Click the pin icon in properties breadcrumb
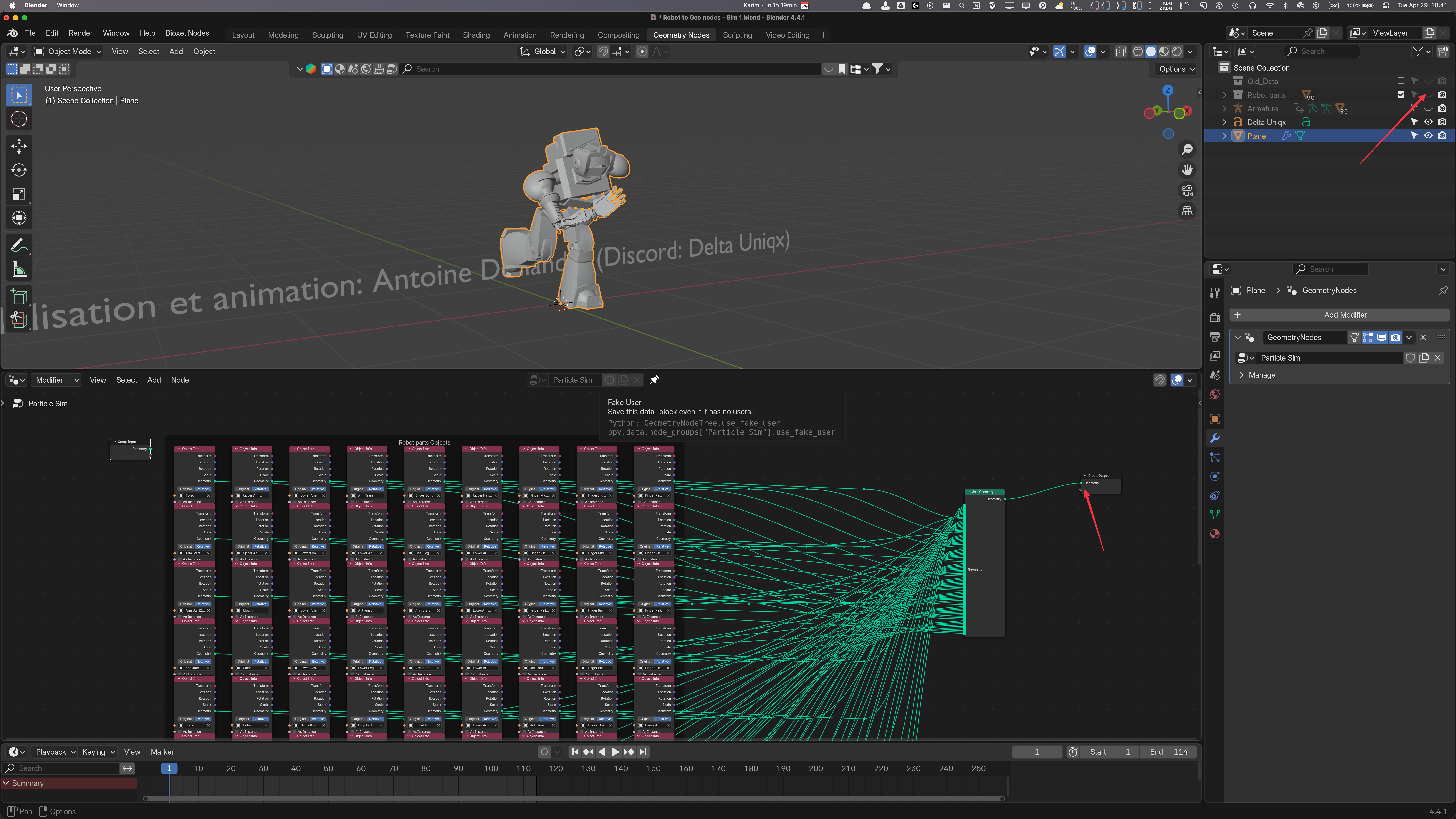Viewport: 1456px width, 819px height. click(x=1443, y=291)
